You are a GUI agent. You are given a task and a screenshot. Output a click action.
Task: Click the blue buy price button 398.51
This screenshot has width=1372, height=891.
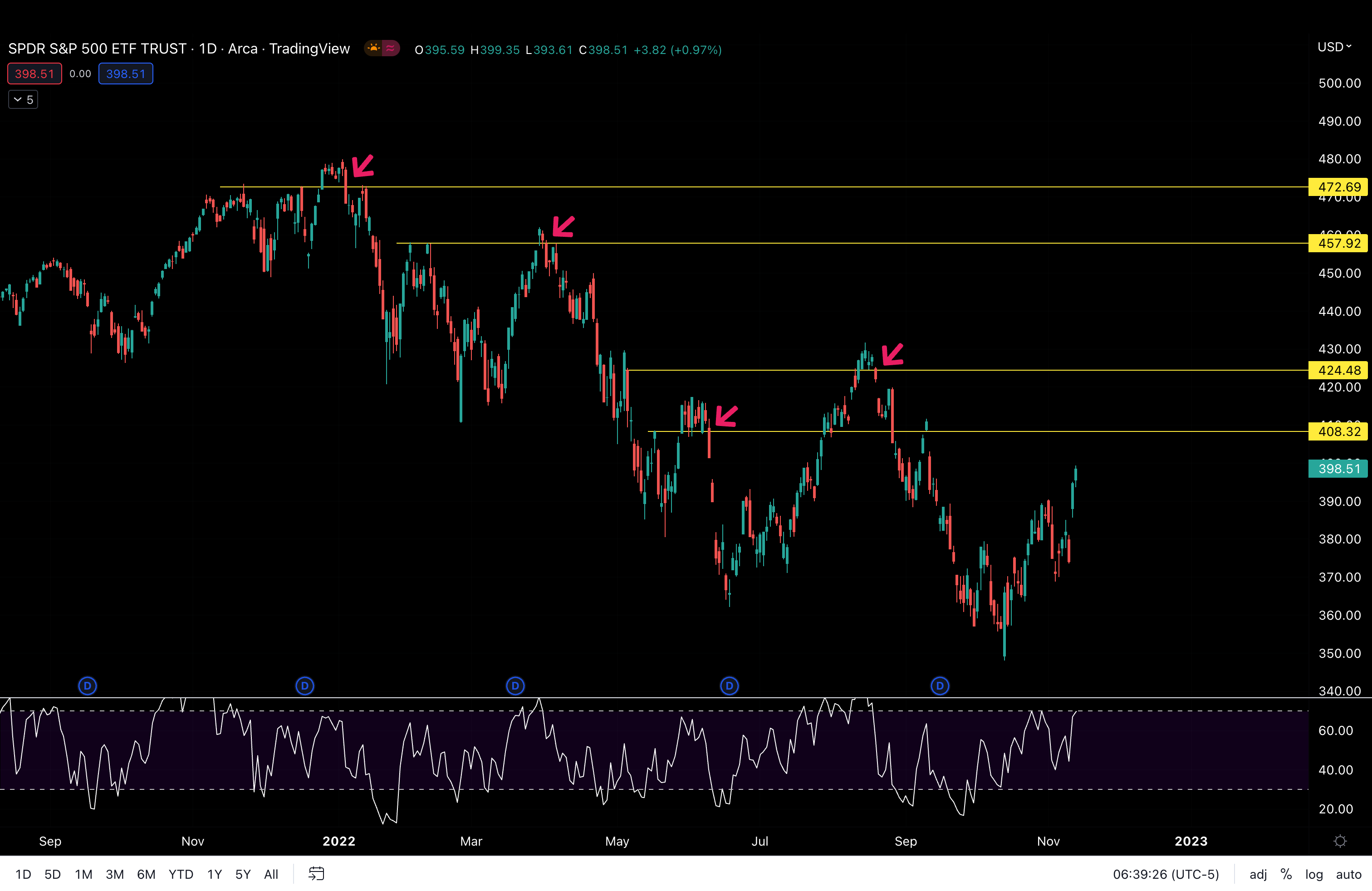point(126,73)
